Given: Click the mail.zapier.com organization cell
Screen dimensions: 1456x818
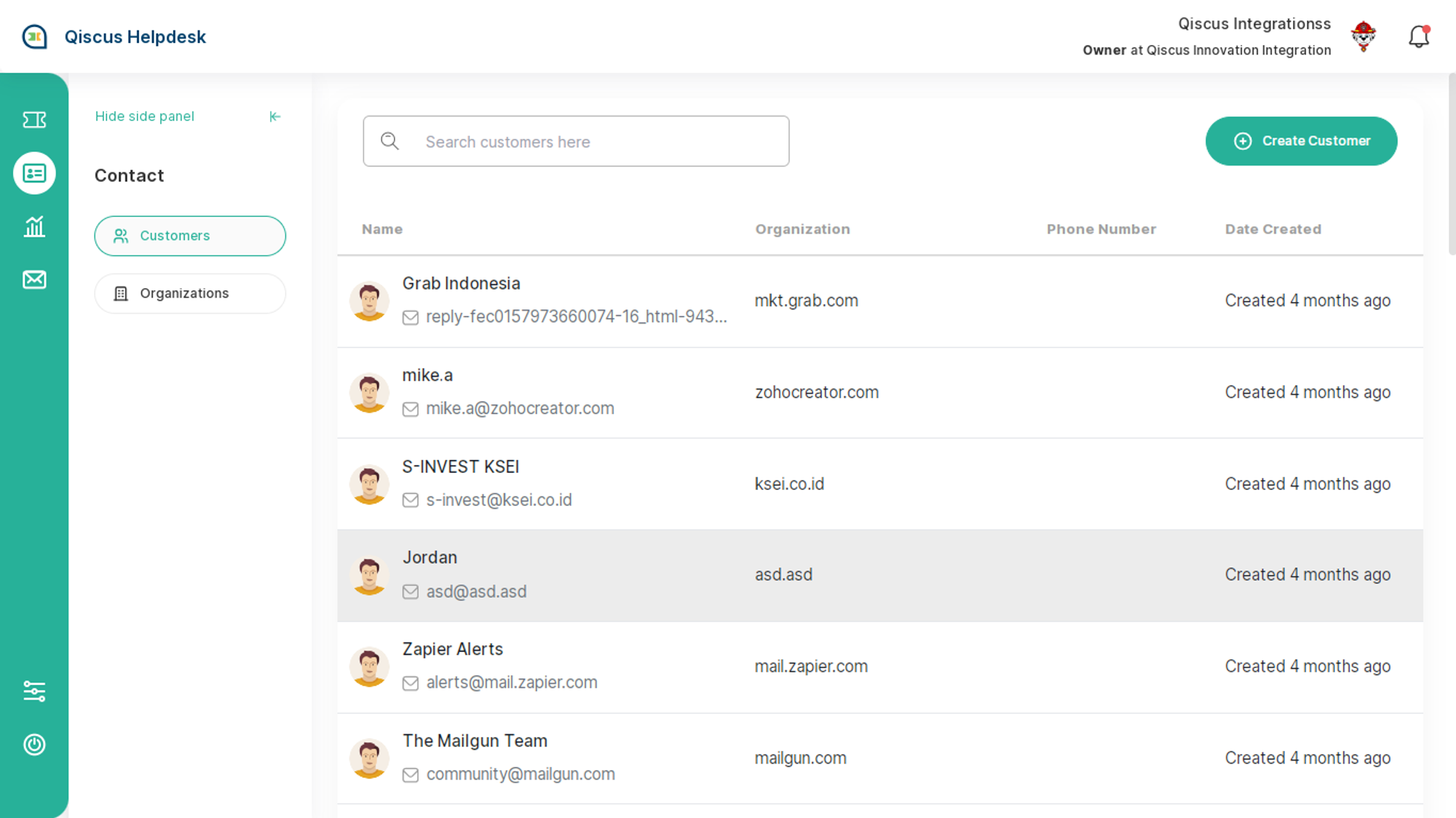Looking at the screenshot, I should click(811, 667).
